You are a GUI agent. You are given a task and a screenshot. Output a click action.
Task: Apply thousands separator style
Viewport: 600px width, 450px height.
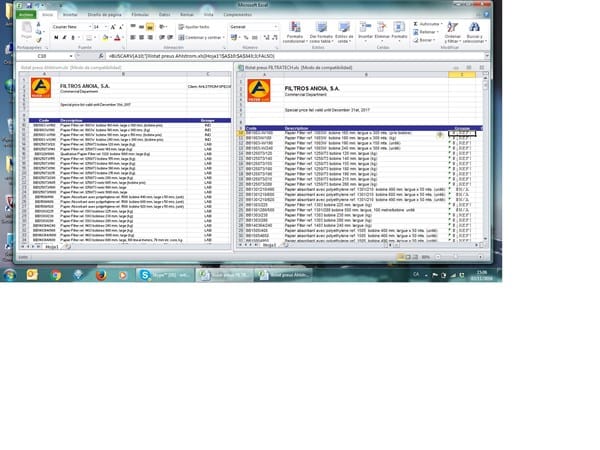tap(254, 38)
